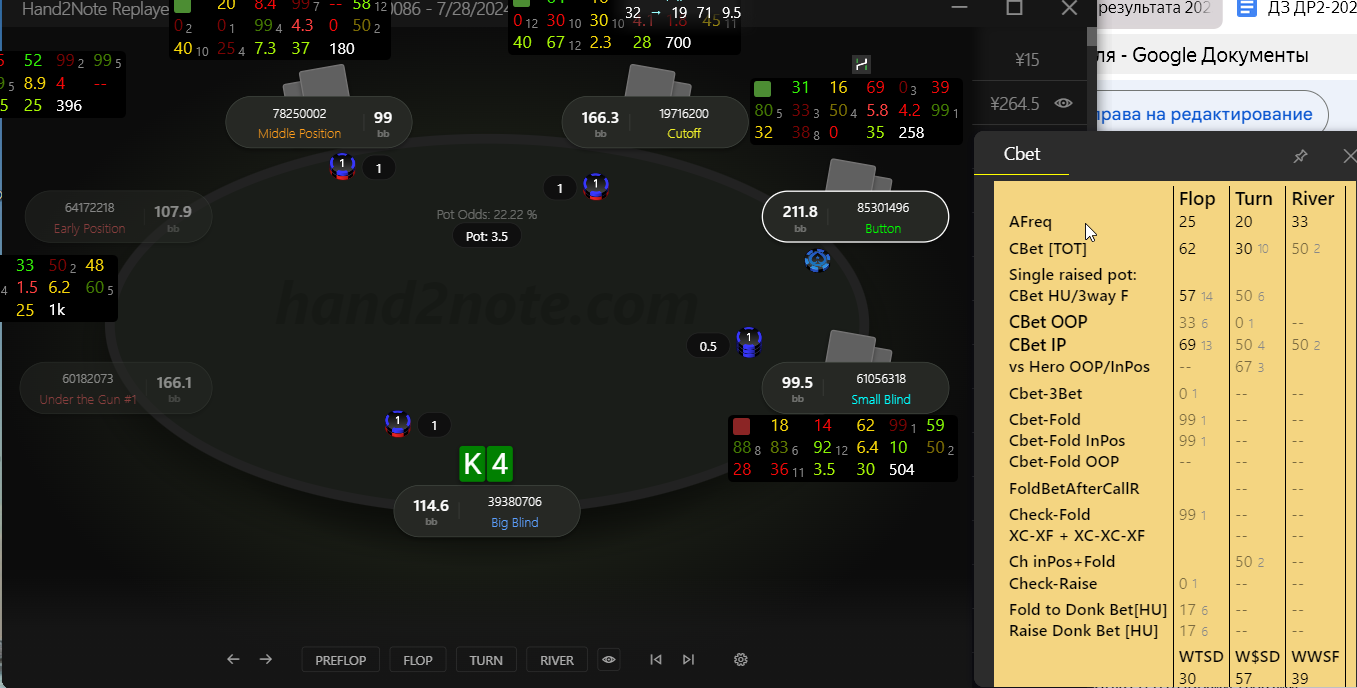
Task: Step forward one action with the right arrow
Action: [266, 659]
